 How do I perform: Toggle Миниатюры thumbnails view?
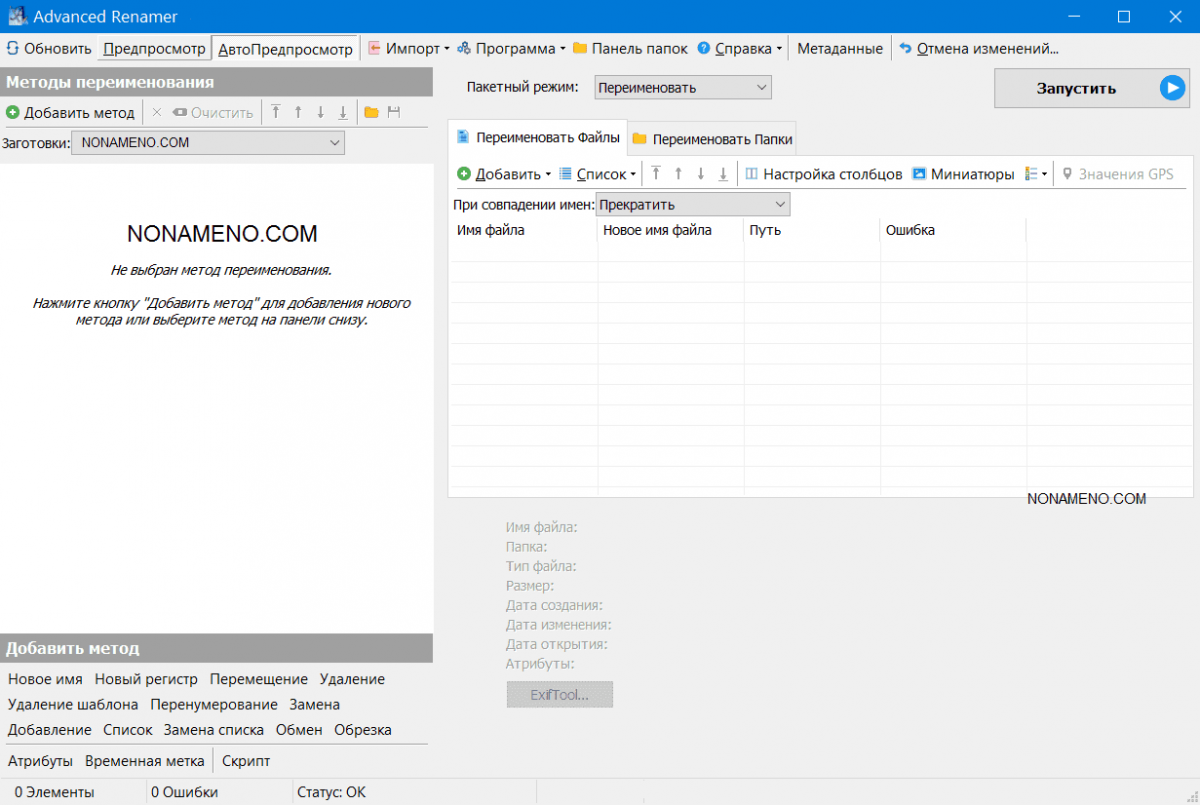pos(962,174)
